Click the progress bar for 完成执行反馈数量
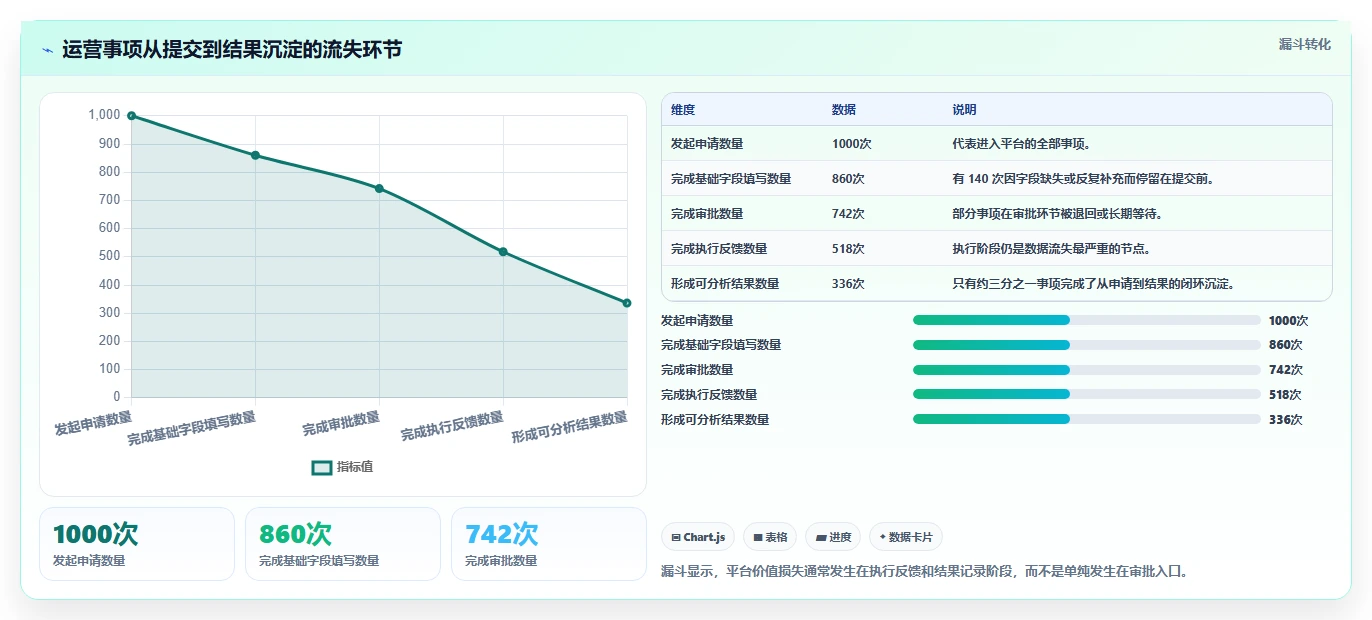The image size is (1372, 620). pos(1086,395)
